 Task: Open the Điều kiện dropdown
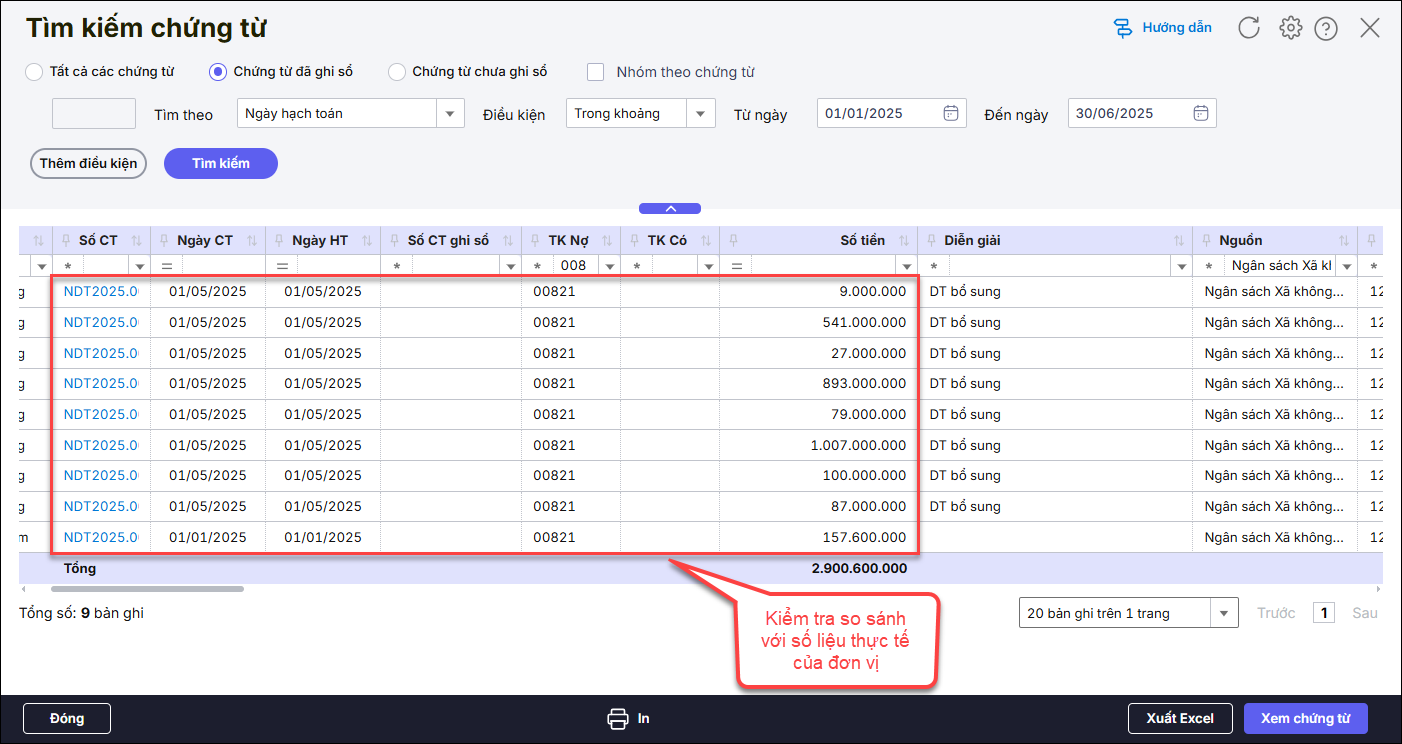701,113
